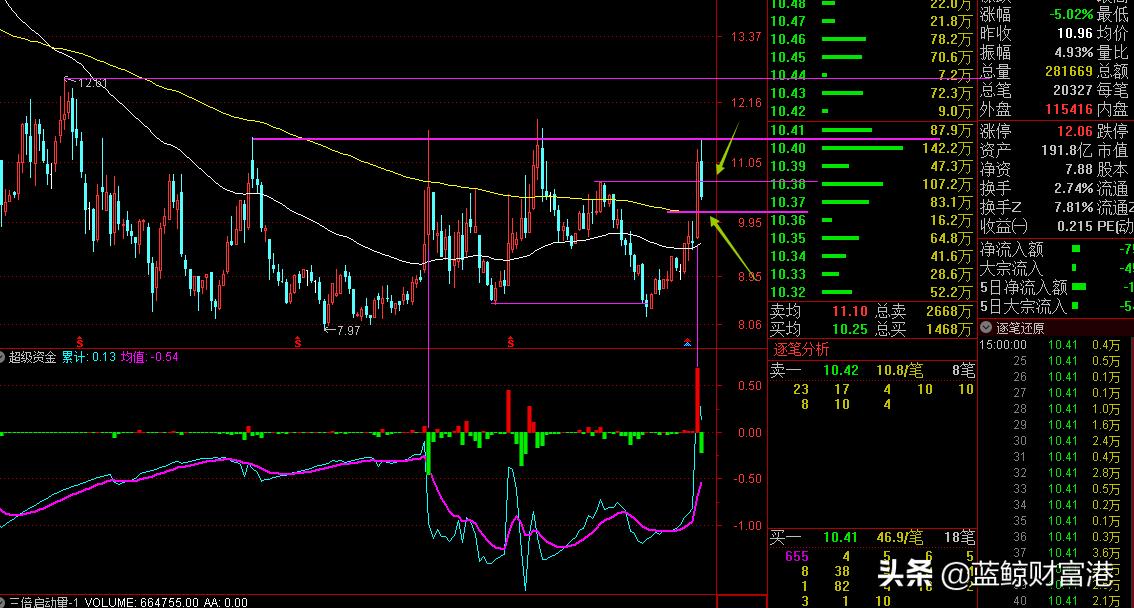Expand the 逐笔还原 panel chevron
This screenshot has width=1134, height=608.
coord(986,327)
